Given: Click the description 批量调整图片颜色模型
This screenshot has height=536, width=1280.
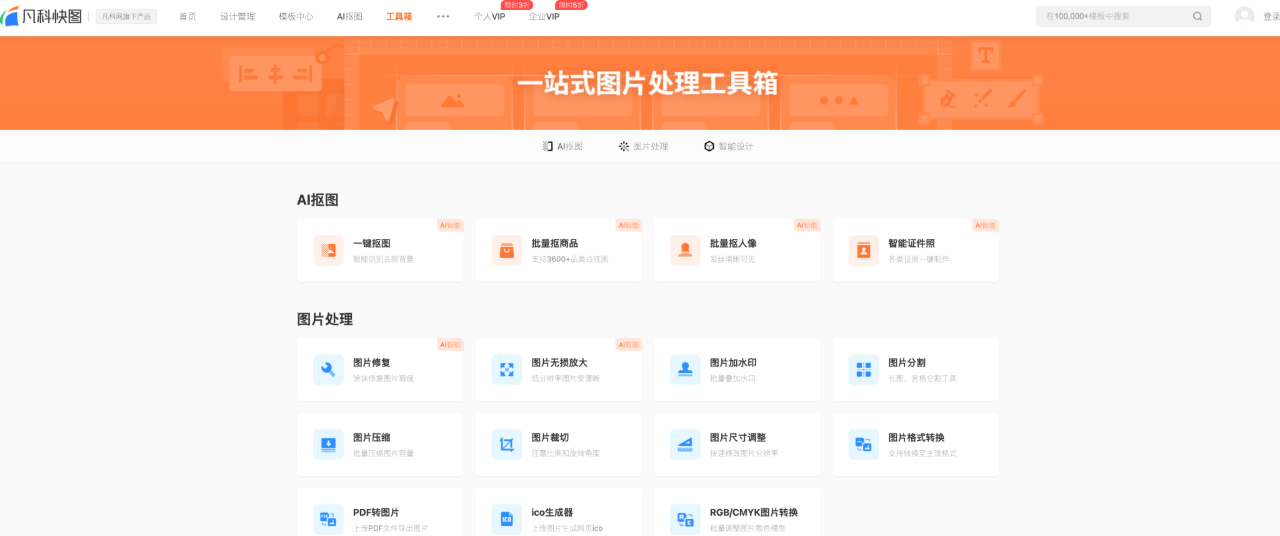Looking at the screenshot, I should pos(748,528).
